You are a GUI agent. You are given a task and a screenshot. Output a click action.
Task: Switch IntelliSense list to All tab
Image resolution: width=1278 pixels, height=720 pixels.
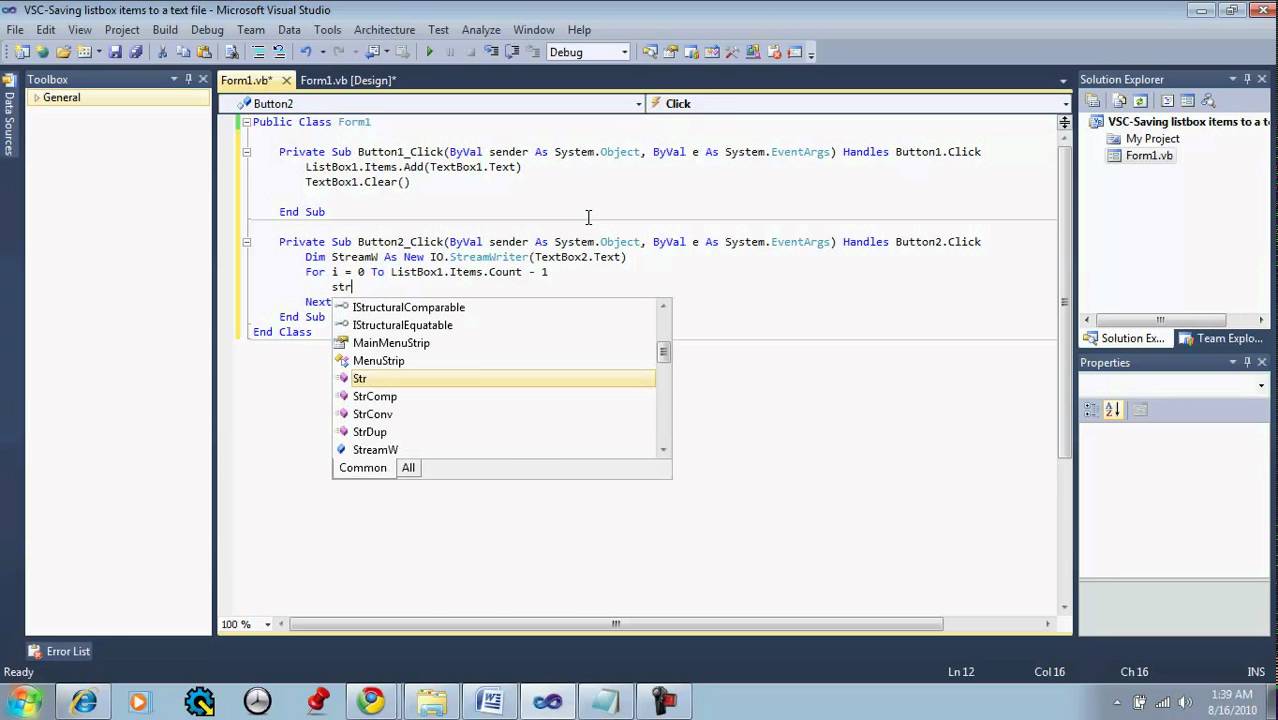tap(408, 468)
